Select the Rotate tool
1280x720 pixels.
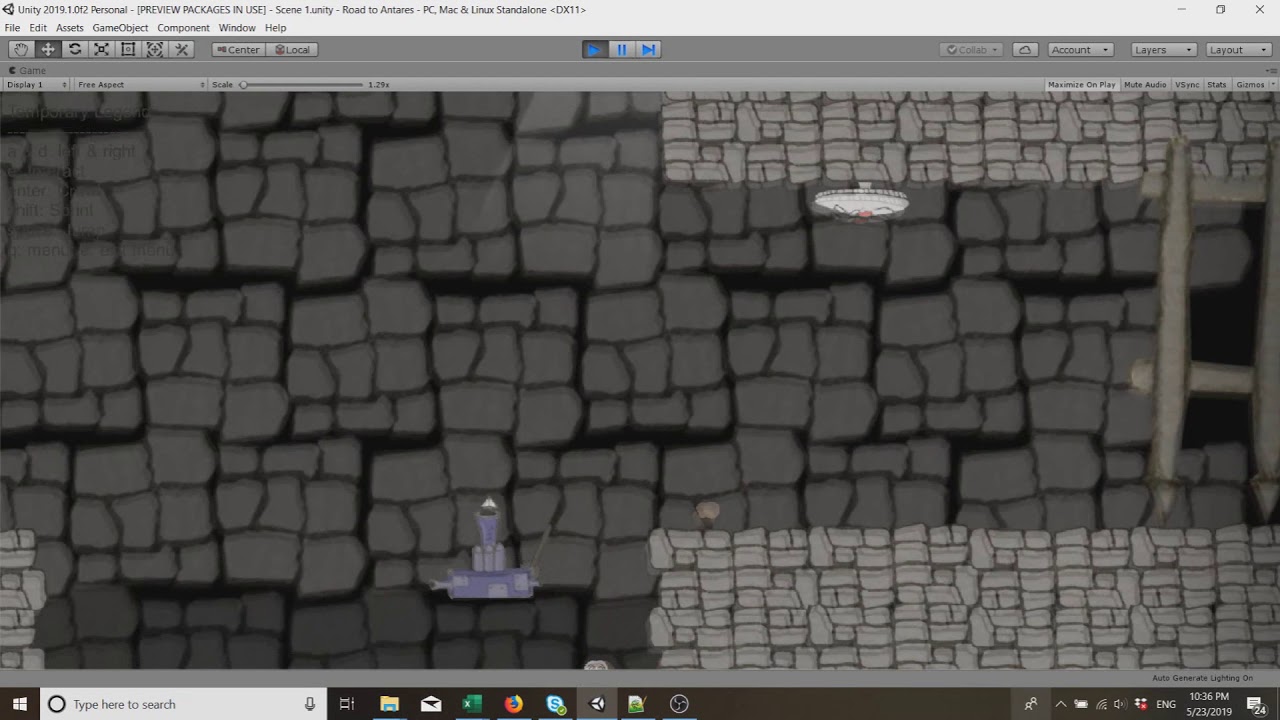[75, 49]
